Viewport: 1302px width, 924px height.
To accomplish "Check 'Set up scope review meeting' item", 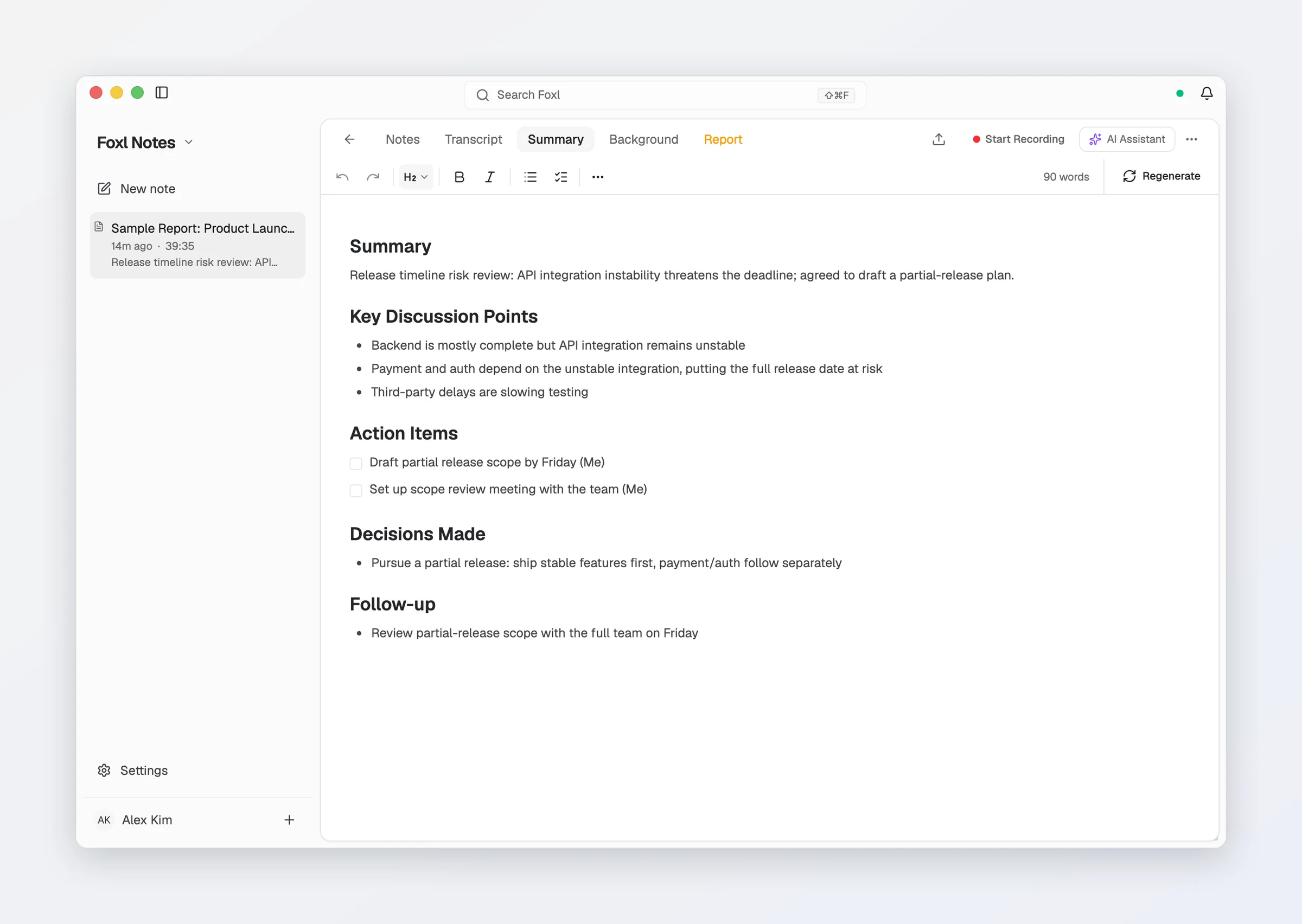I will coord(356,490).
